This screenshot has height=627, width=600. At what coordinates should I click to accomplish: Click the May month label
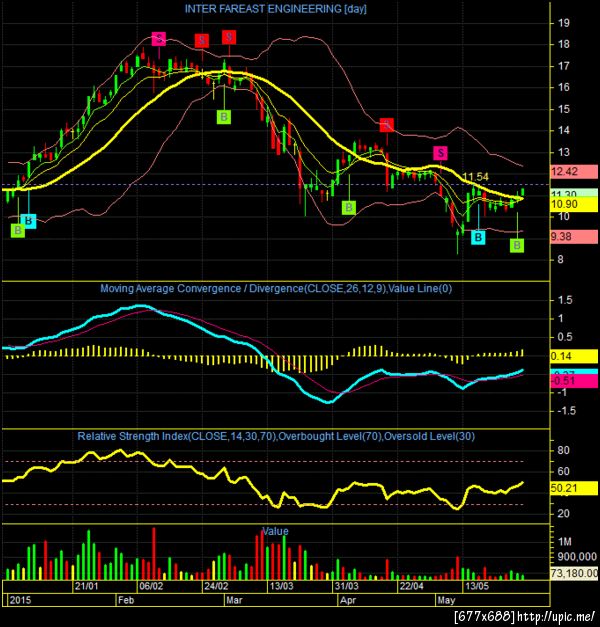(446, 600)
